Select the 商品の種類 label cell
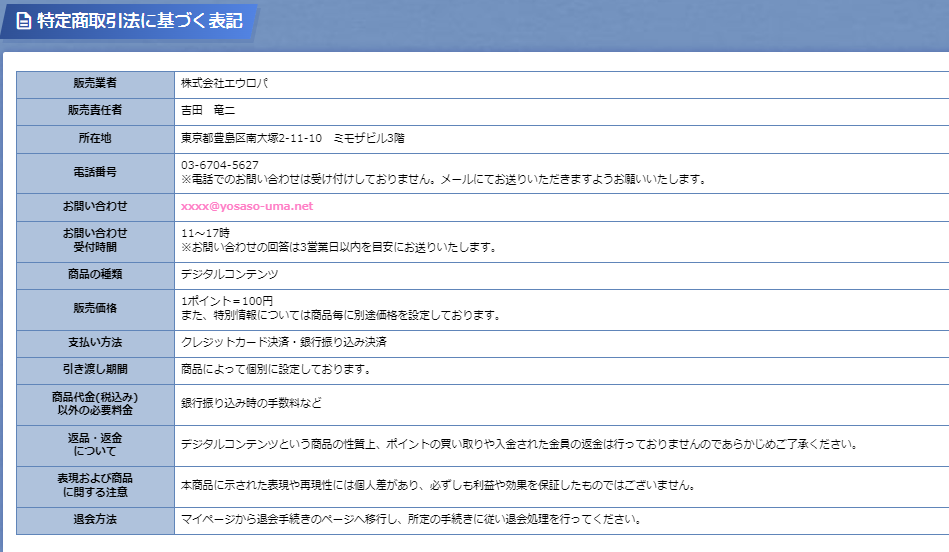This screenshot has width=949, height=552. click(x=95, y=275)
